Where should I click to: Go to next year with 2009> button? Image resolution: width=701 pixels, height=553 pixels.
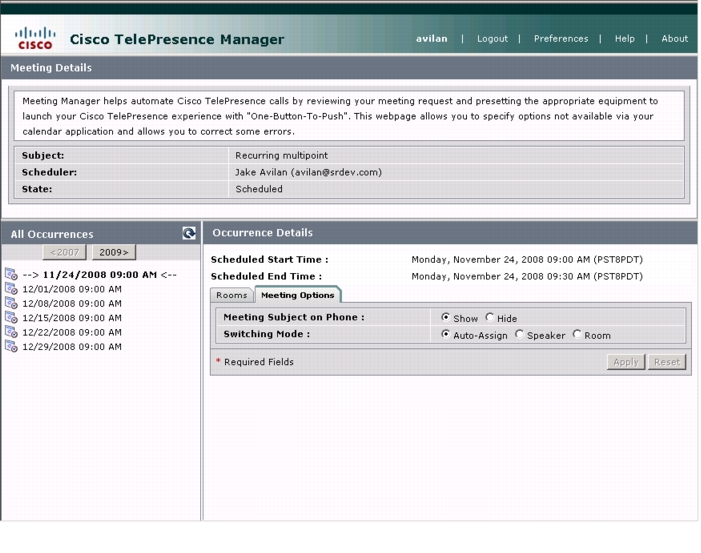tap(114, 252)
